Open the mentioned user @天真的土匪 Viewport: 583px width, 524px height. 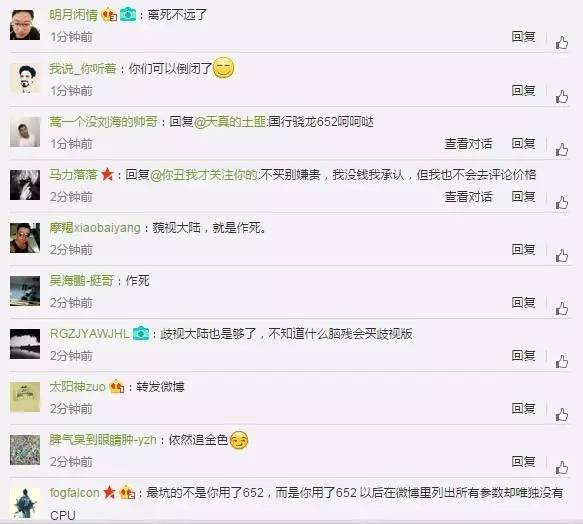(230, 122)
